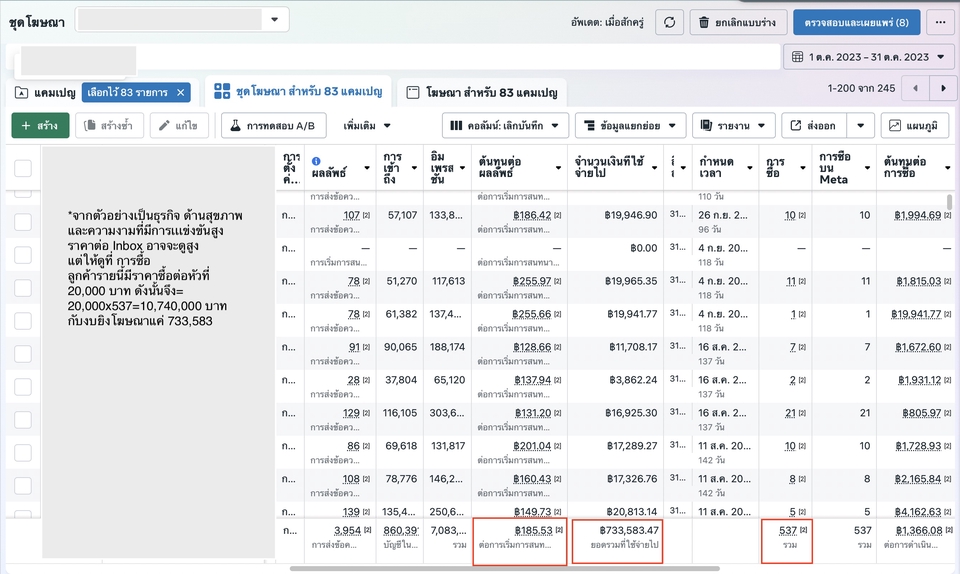
Task: Click the horizontal scrollbar at table bottom
Action: [x=504, y=568]
